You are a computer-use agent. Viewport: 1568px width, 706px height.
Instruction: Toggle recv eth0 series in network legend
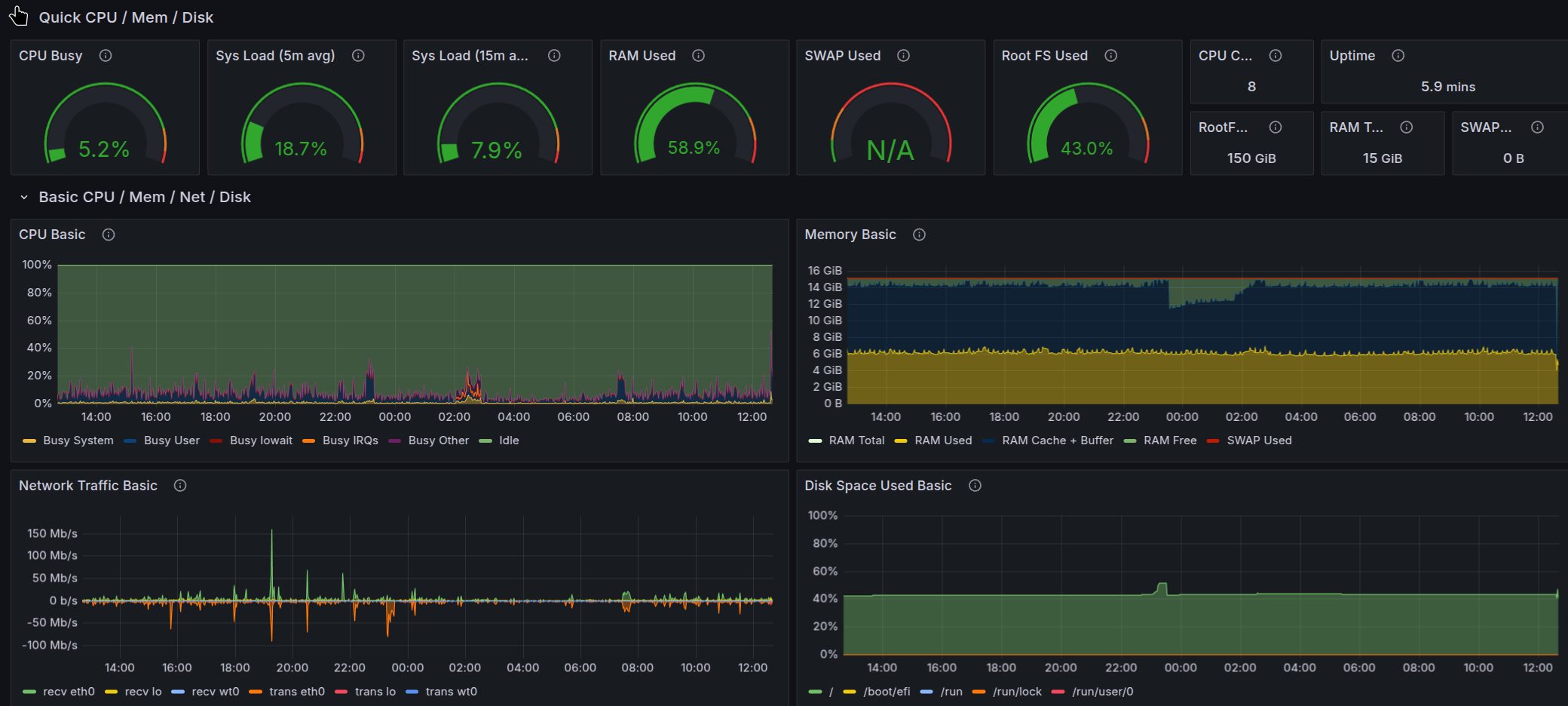[x=69, y=692]
